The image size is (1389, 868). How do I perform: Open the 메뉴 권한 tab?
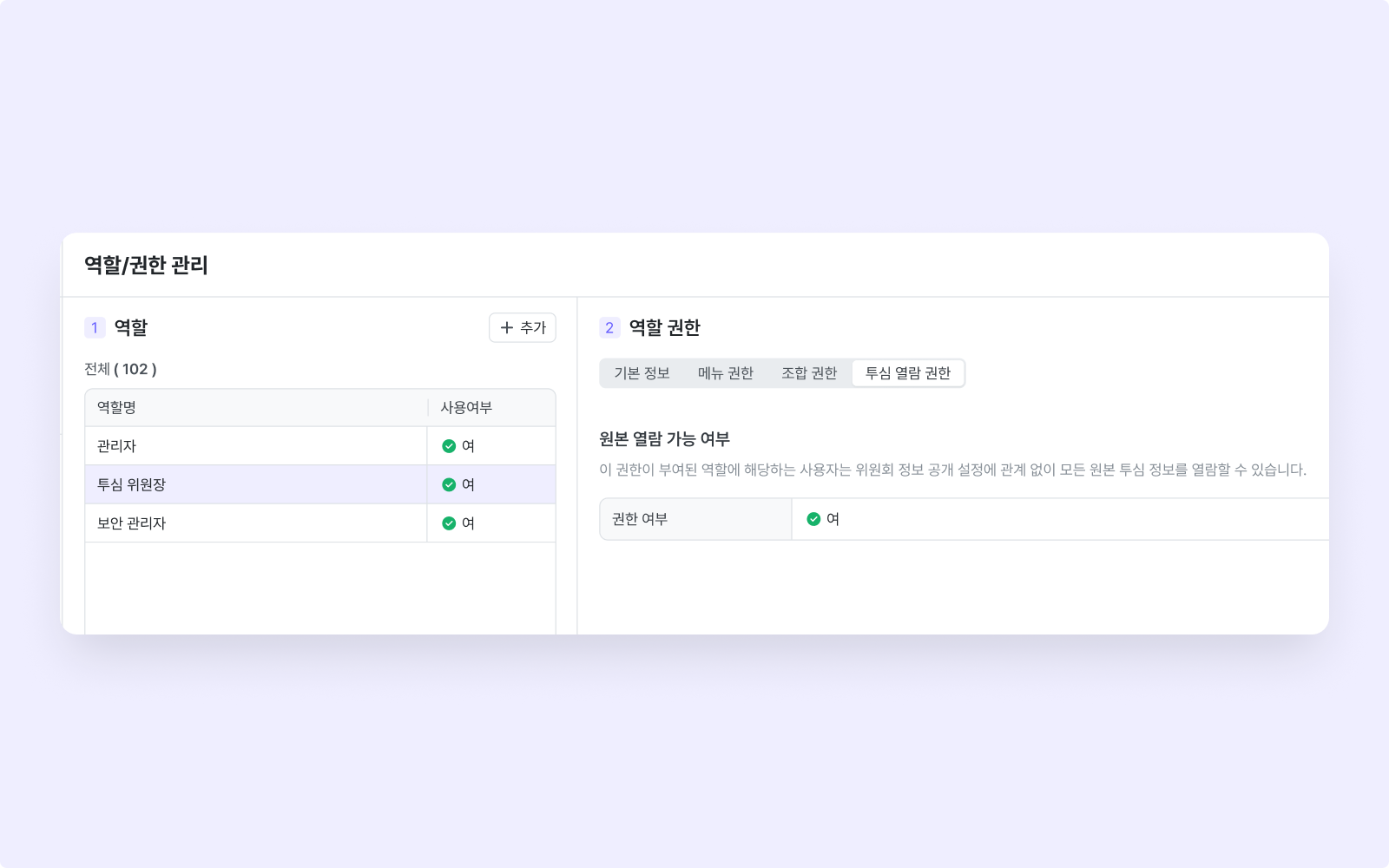point(726,373)
